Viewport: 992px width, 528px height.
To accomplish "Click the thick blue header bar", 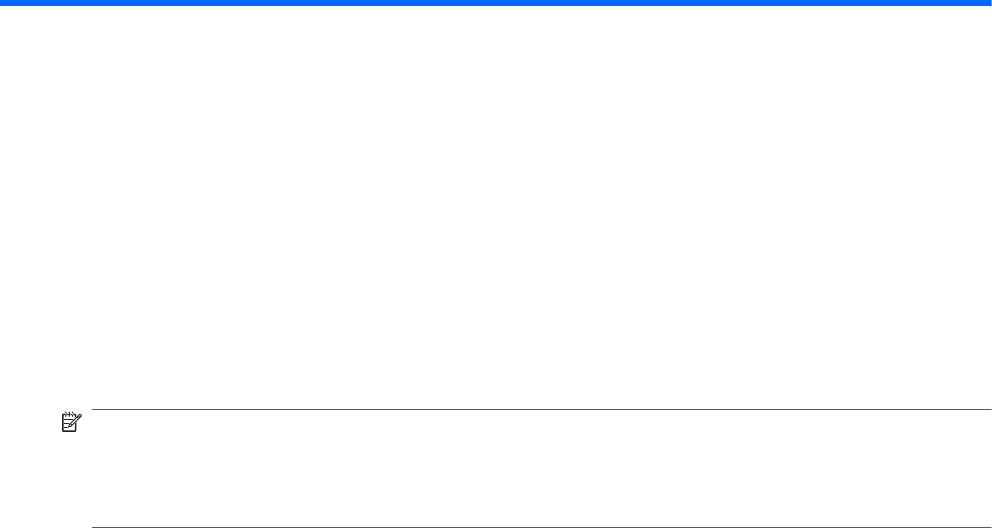I will (496, 3).
